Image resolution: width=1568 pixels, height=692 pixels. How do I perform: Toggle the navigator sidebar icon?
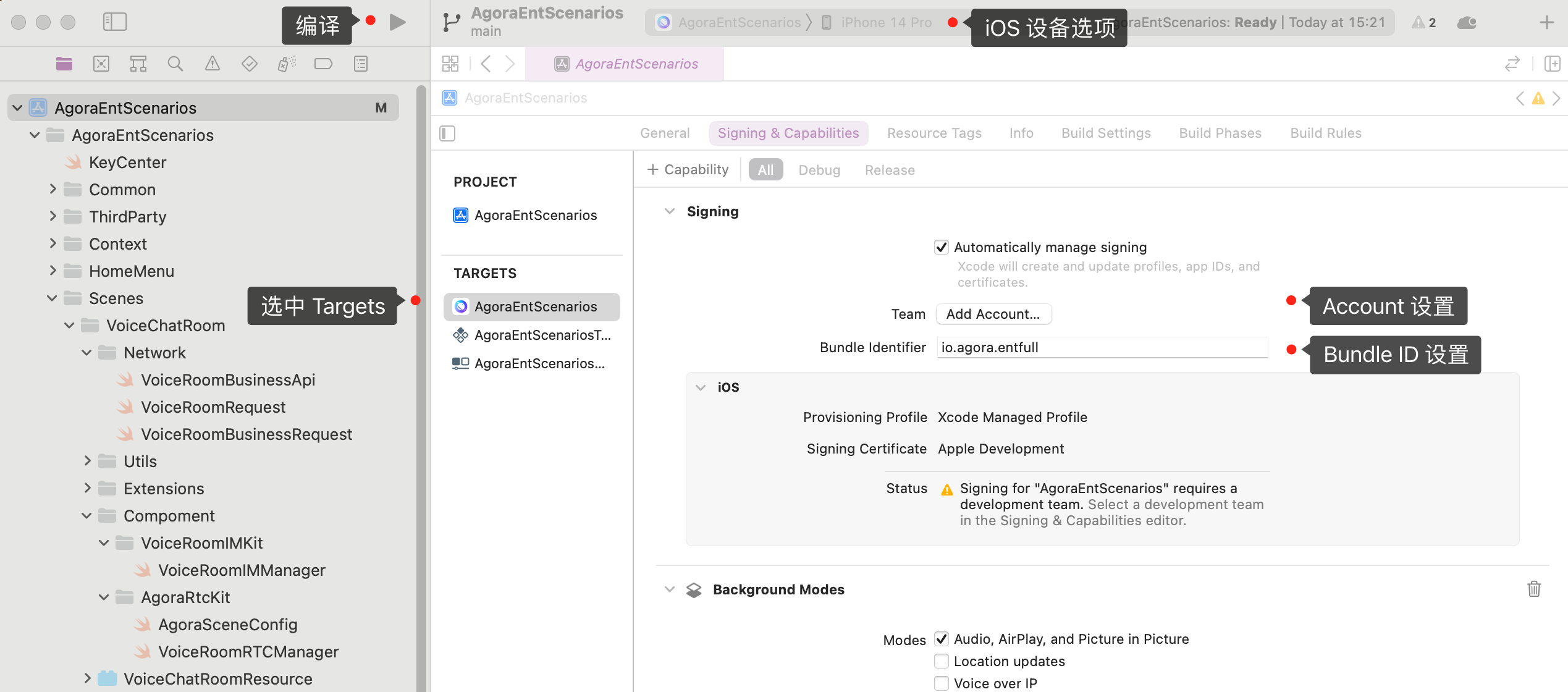click(x=115, y=22)
